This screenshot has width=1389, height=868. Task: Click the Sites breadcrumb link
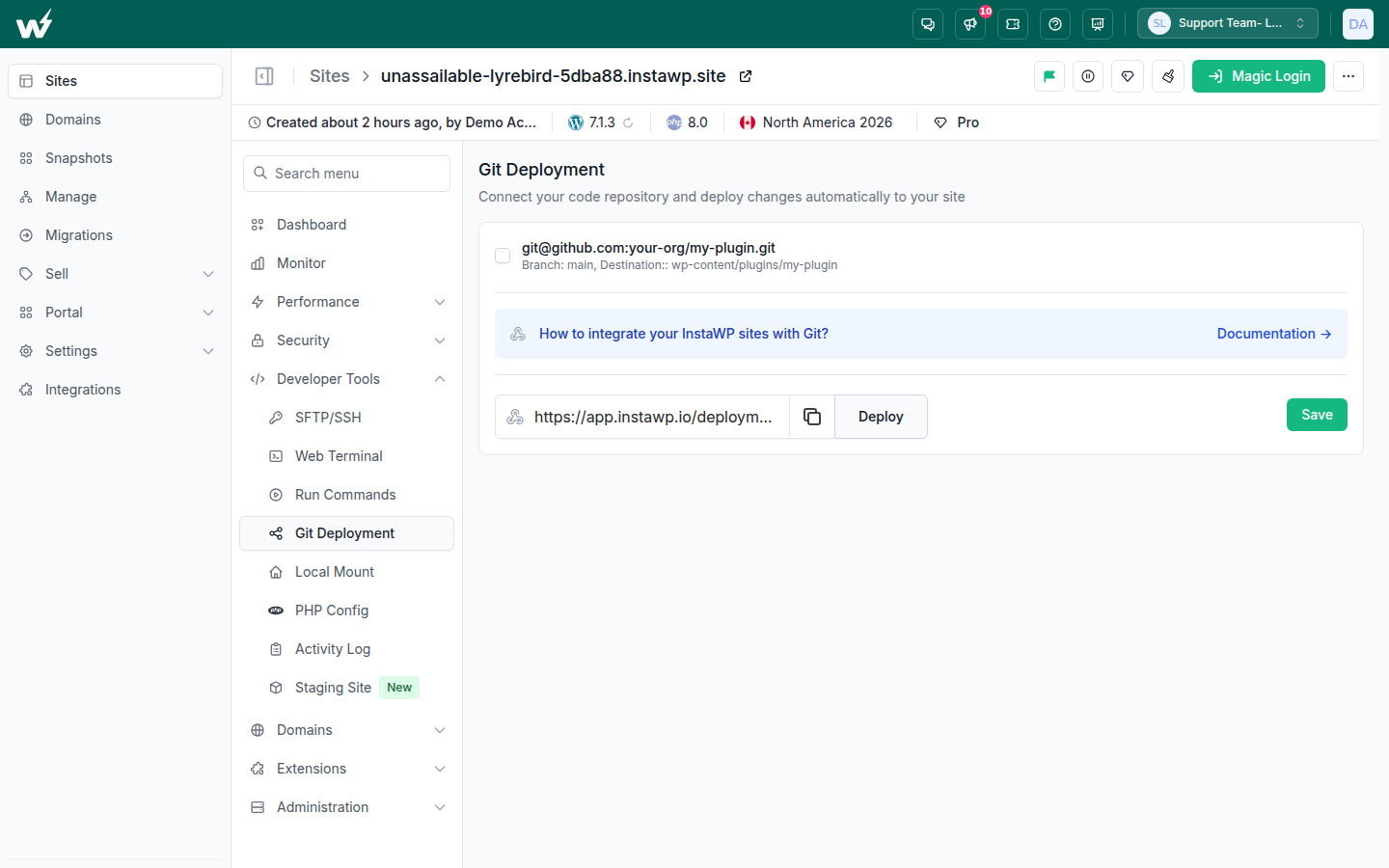tap(330, 76)
